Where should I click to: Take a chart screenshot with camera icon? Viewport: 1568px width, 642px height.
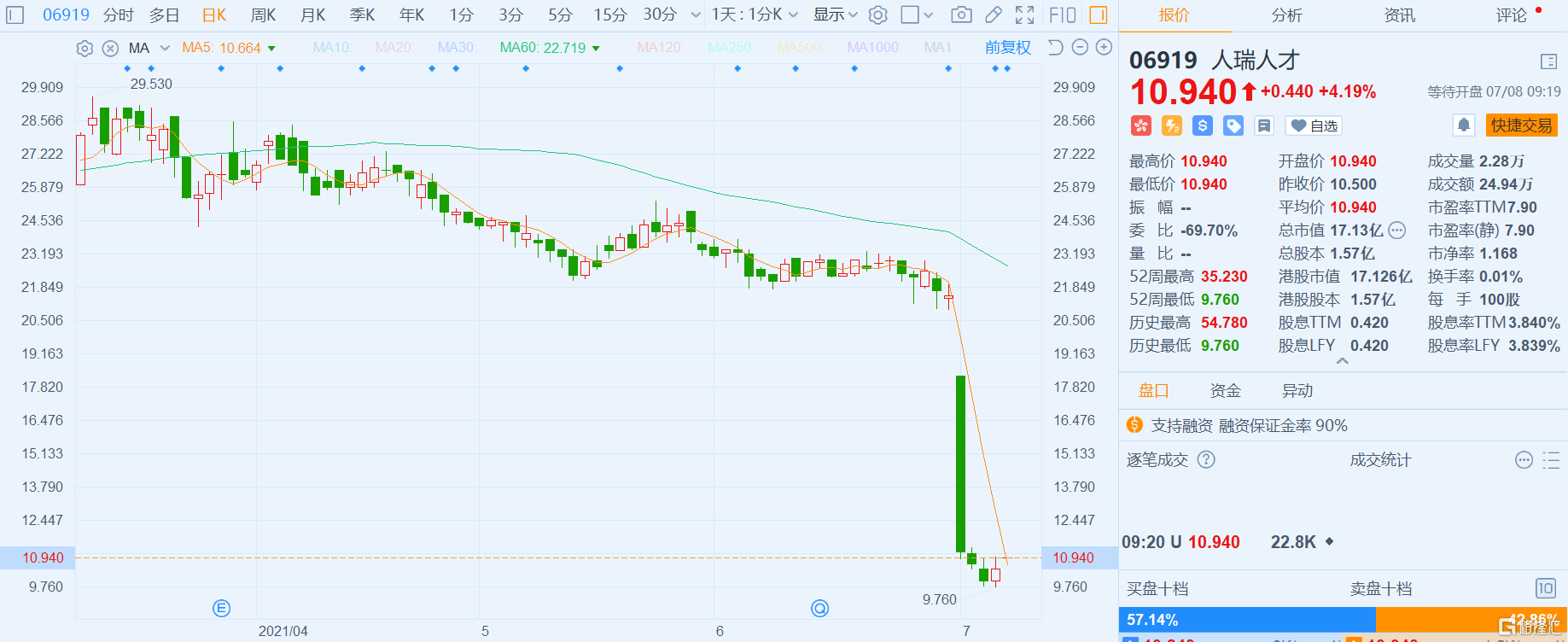point(961,15)
